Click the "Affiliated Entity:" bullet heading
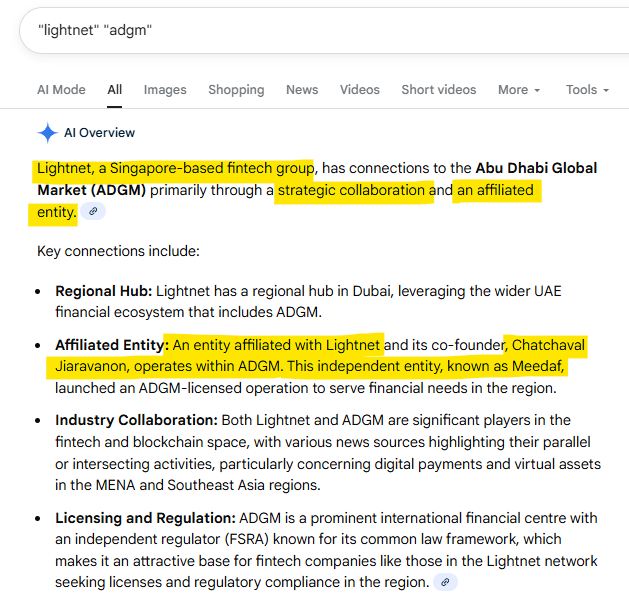The width and height of the screenshot is (629, 601). point(112,345)
